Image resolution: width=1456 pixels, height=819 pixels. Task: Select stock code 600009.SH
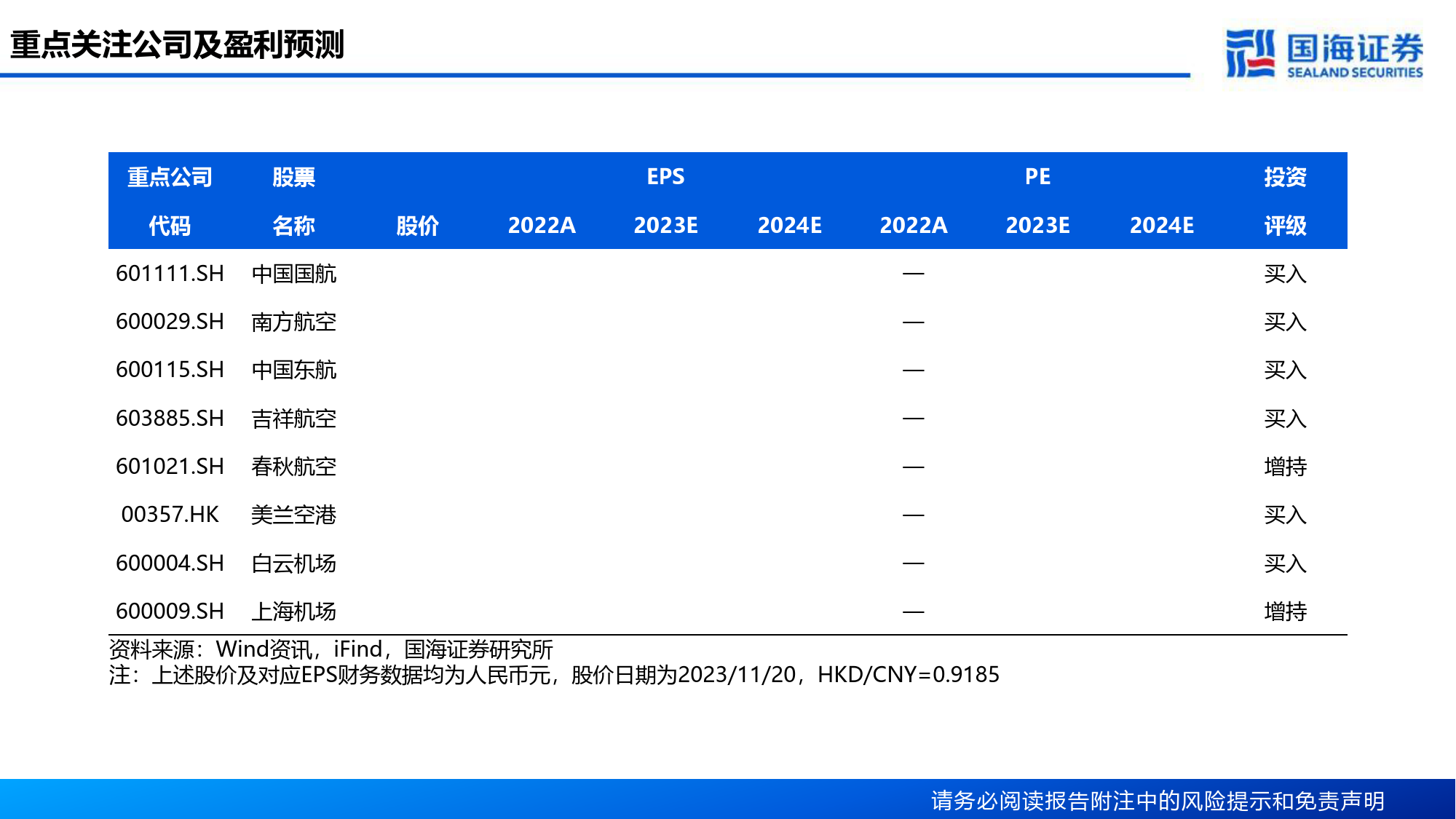click(x=170, y=612)
